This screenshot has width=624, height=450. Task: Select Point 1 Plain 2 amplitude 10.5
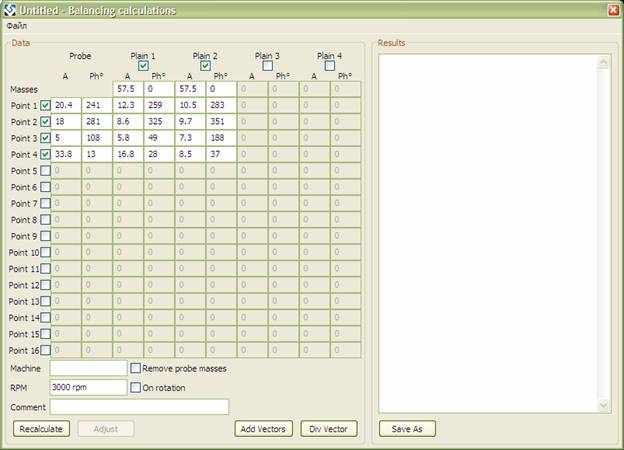point(190,105)
